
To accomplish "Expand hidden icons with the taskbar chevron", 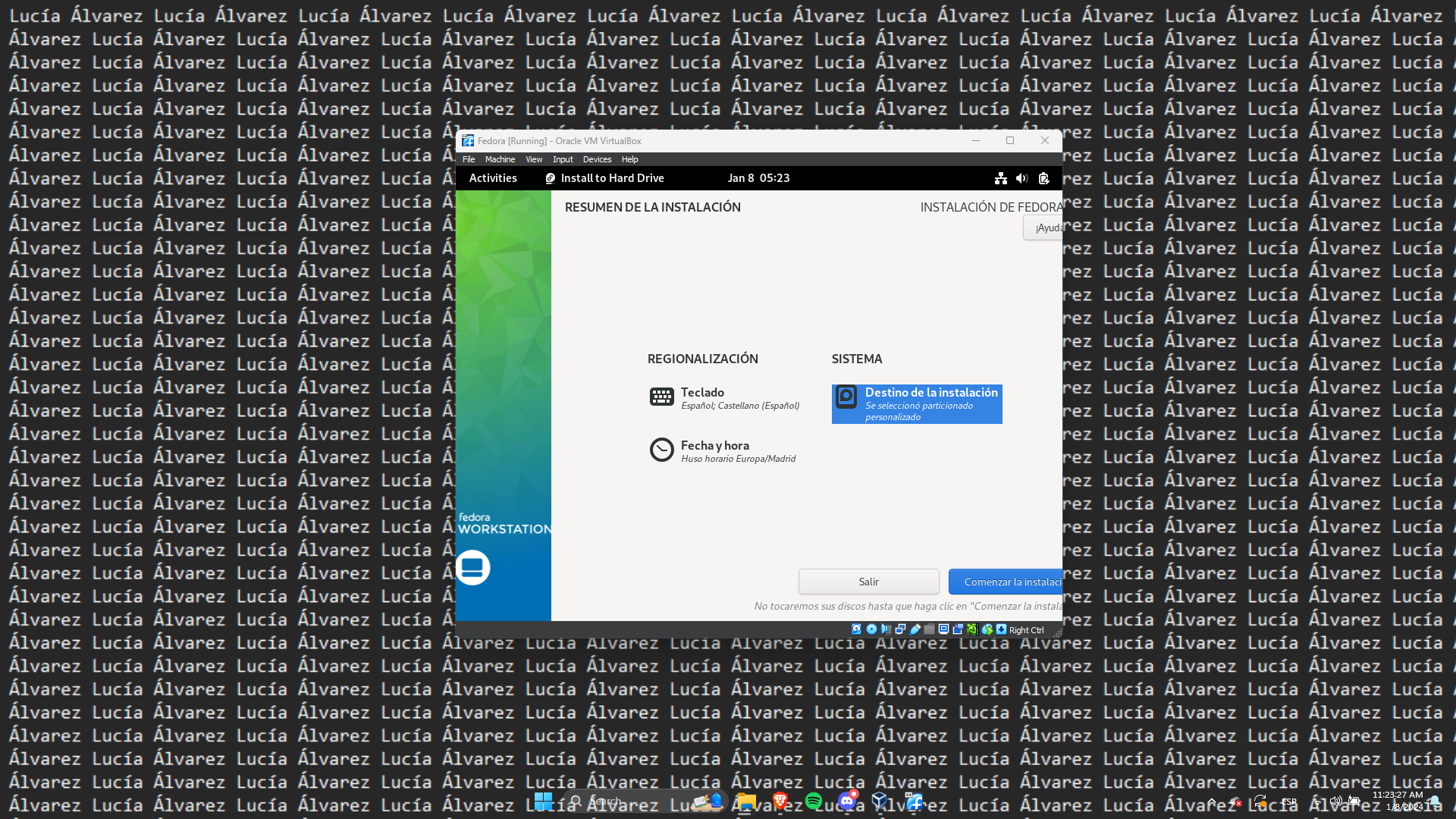I will [x=1213, y=802].
